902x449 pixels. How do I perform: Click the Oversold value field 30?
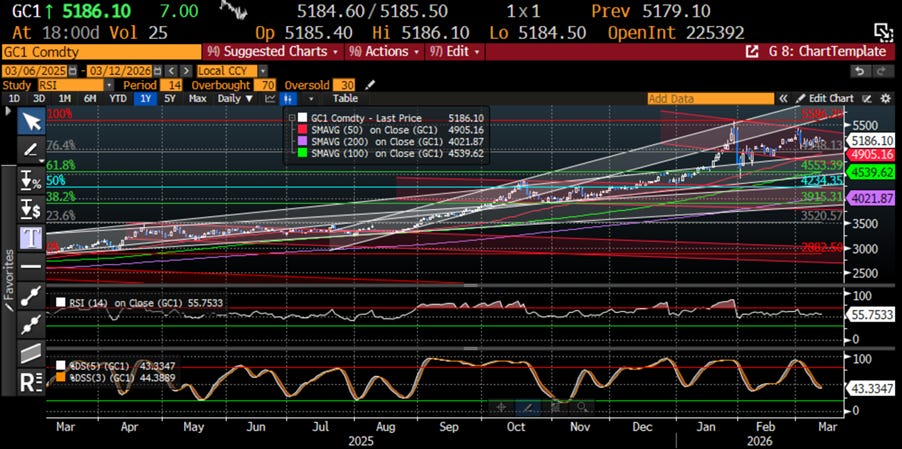click(344, 85)
